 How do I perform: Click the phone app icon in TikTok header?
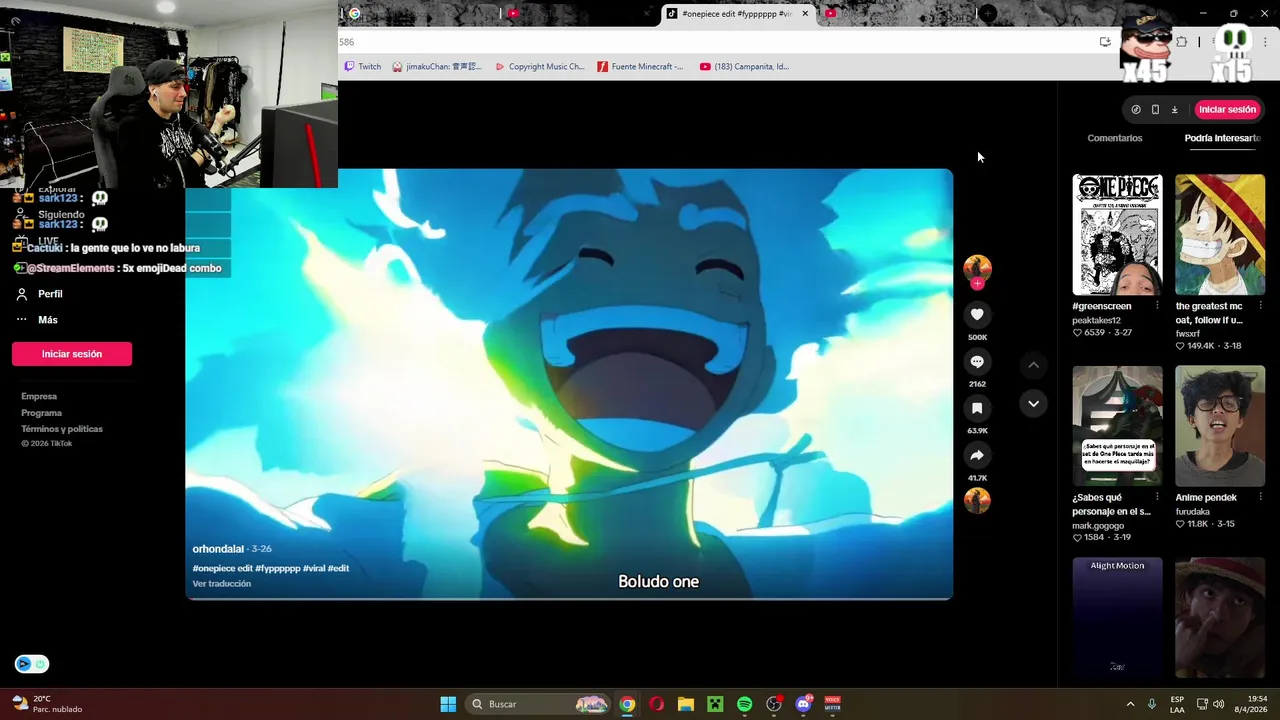point(1155,109)
